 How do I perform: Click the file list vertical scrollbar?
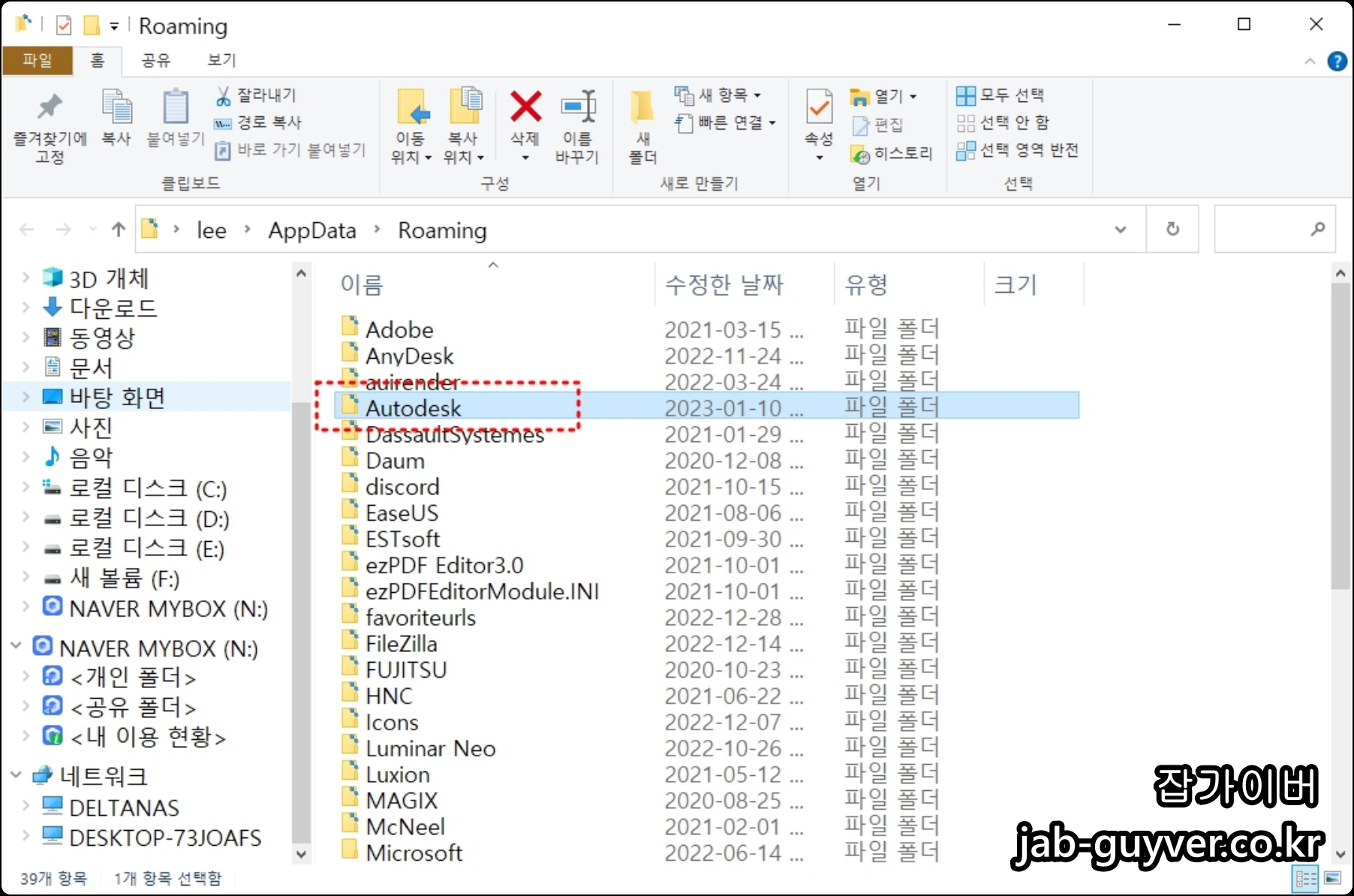click(x=1340, y=435)
